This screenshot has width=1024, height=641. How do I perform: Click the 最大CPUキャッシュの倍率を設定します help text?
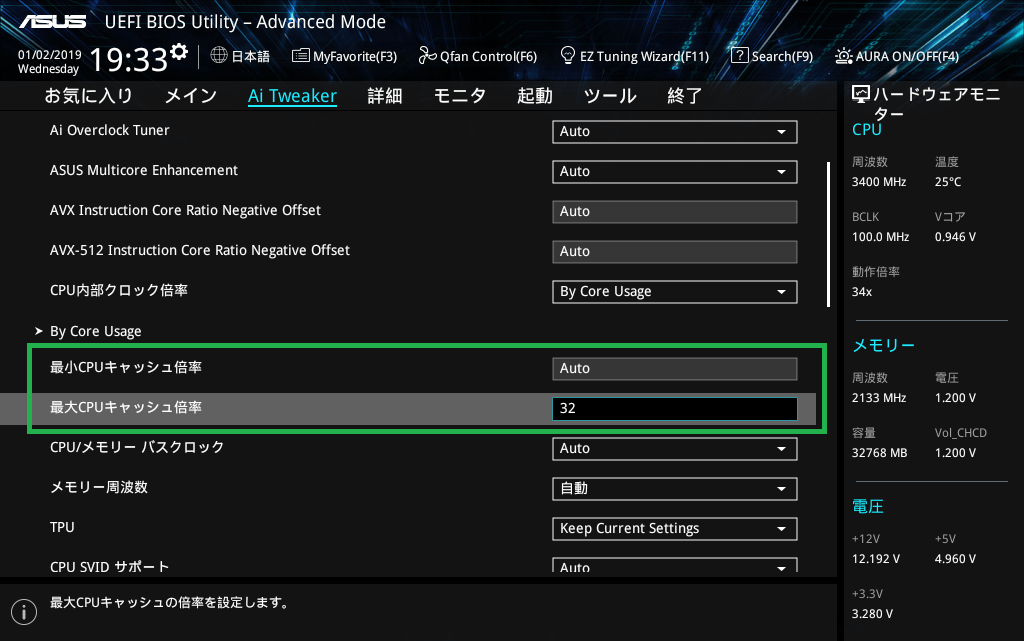tap(170, 602)
